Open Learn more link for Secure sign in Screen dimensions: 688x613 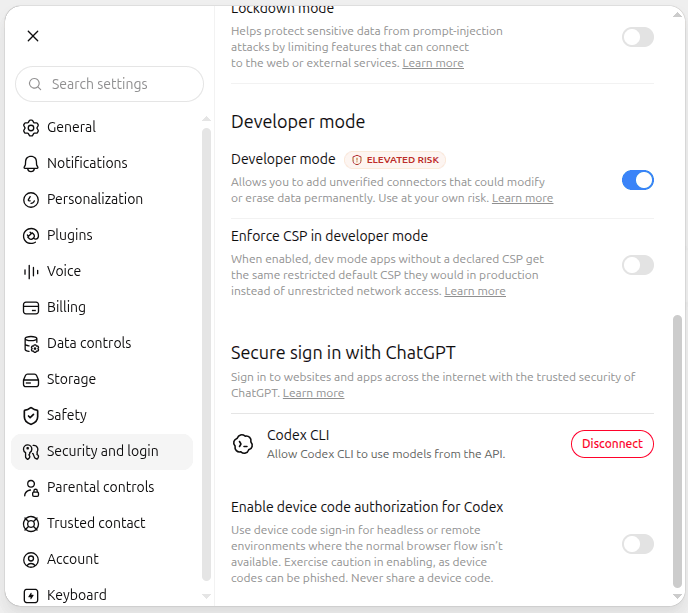pos(313,393)
